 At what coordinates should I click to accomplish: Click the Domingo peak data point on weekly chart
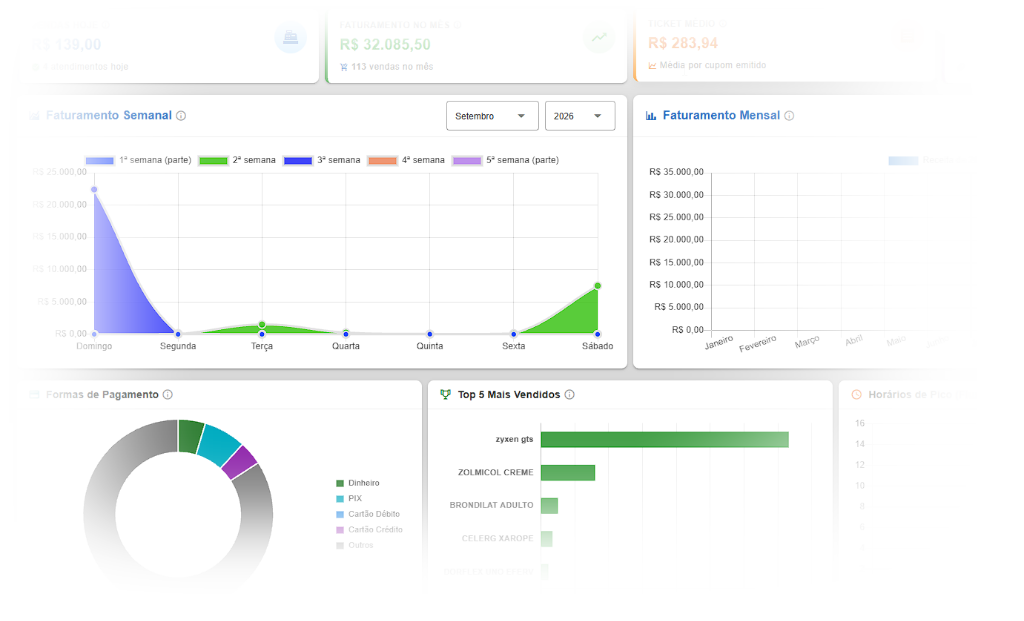[94, 190]
